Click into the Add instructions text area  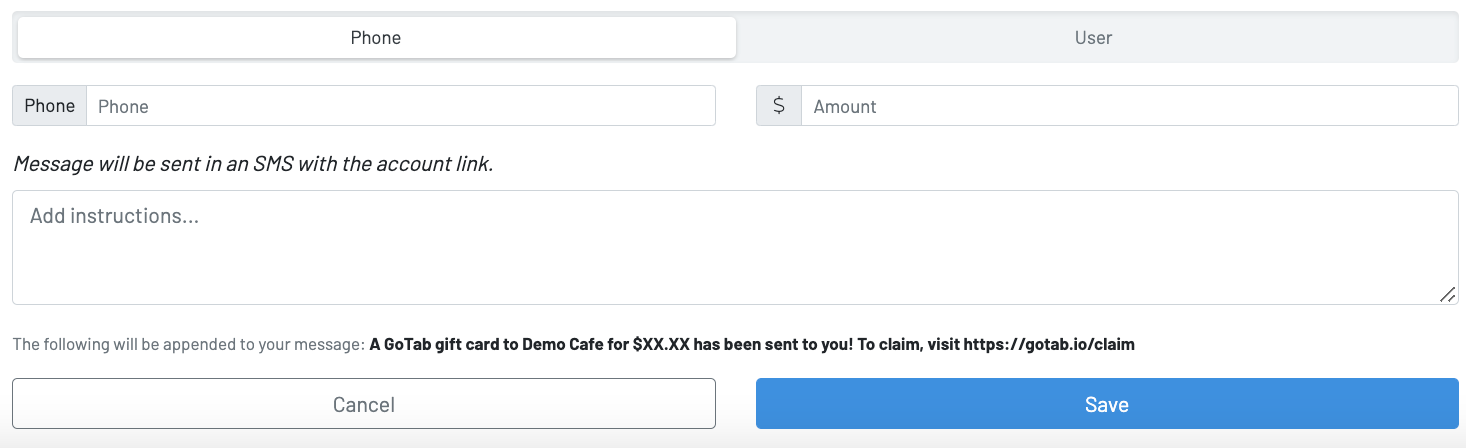pos(734,247)
